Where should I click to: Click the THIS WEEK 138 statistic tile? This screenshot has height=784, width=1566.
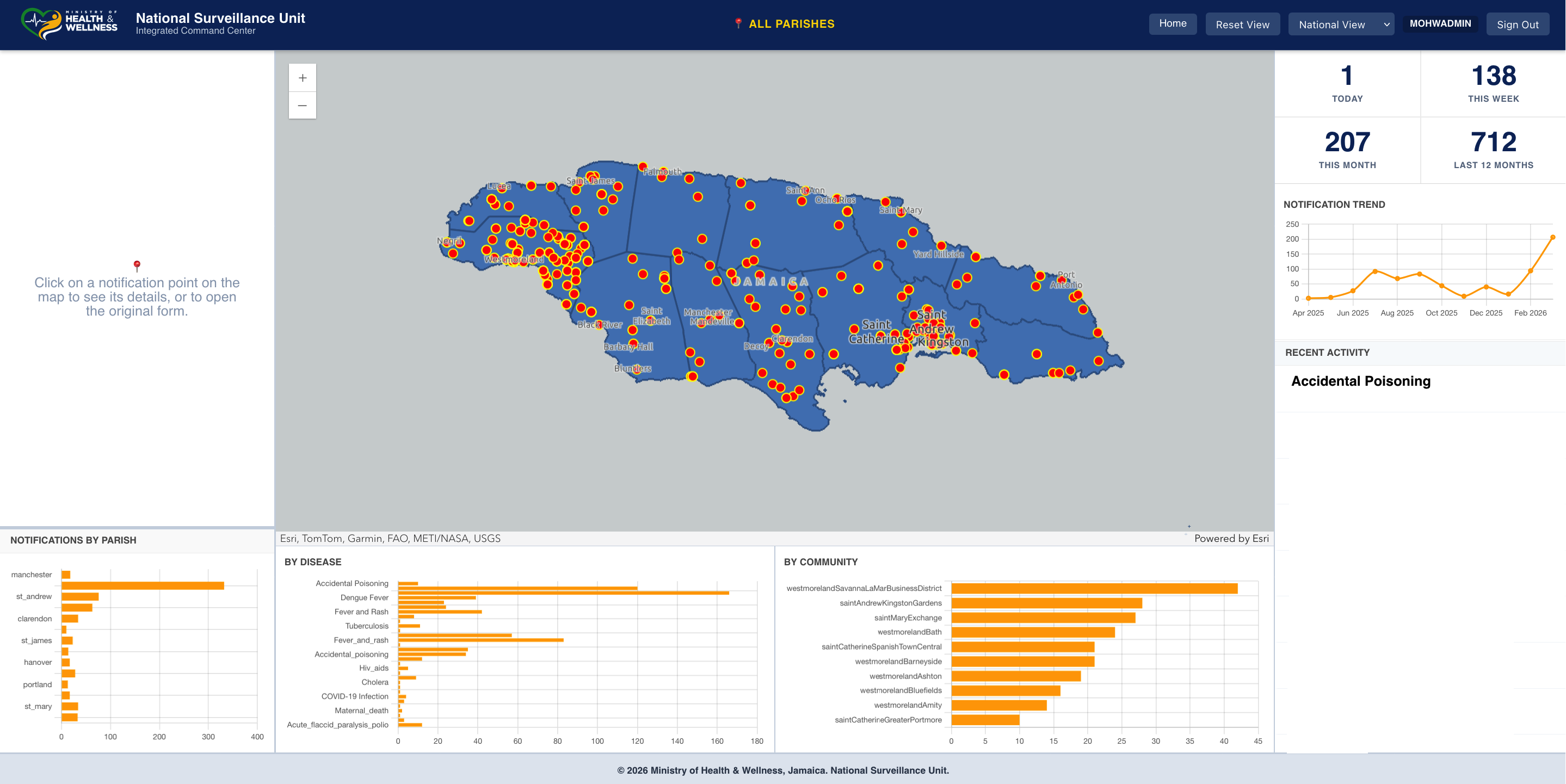pyautogui.click(x=1493, y=83)
